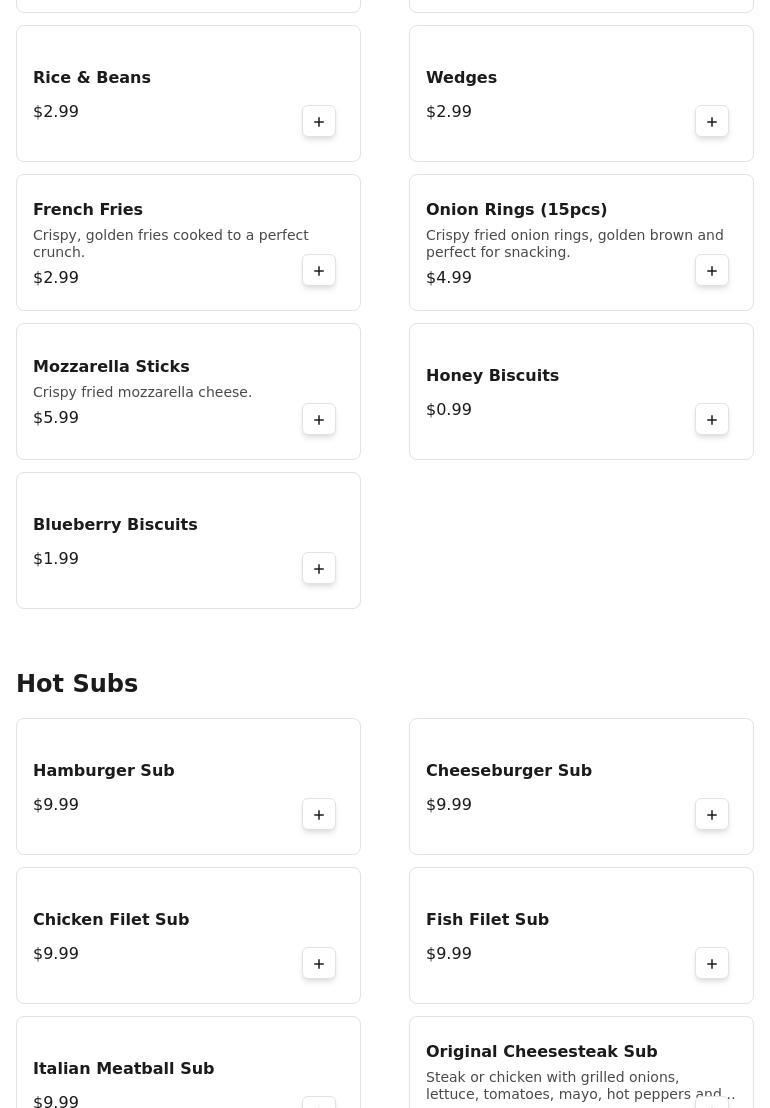Click the Blueberry Biscuits item name
This screenshot has height=1108, width=770.
pos(115,525)
